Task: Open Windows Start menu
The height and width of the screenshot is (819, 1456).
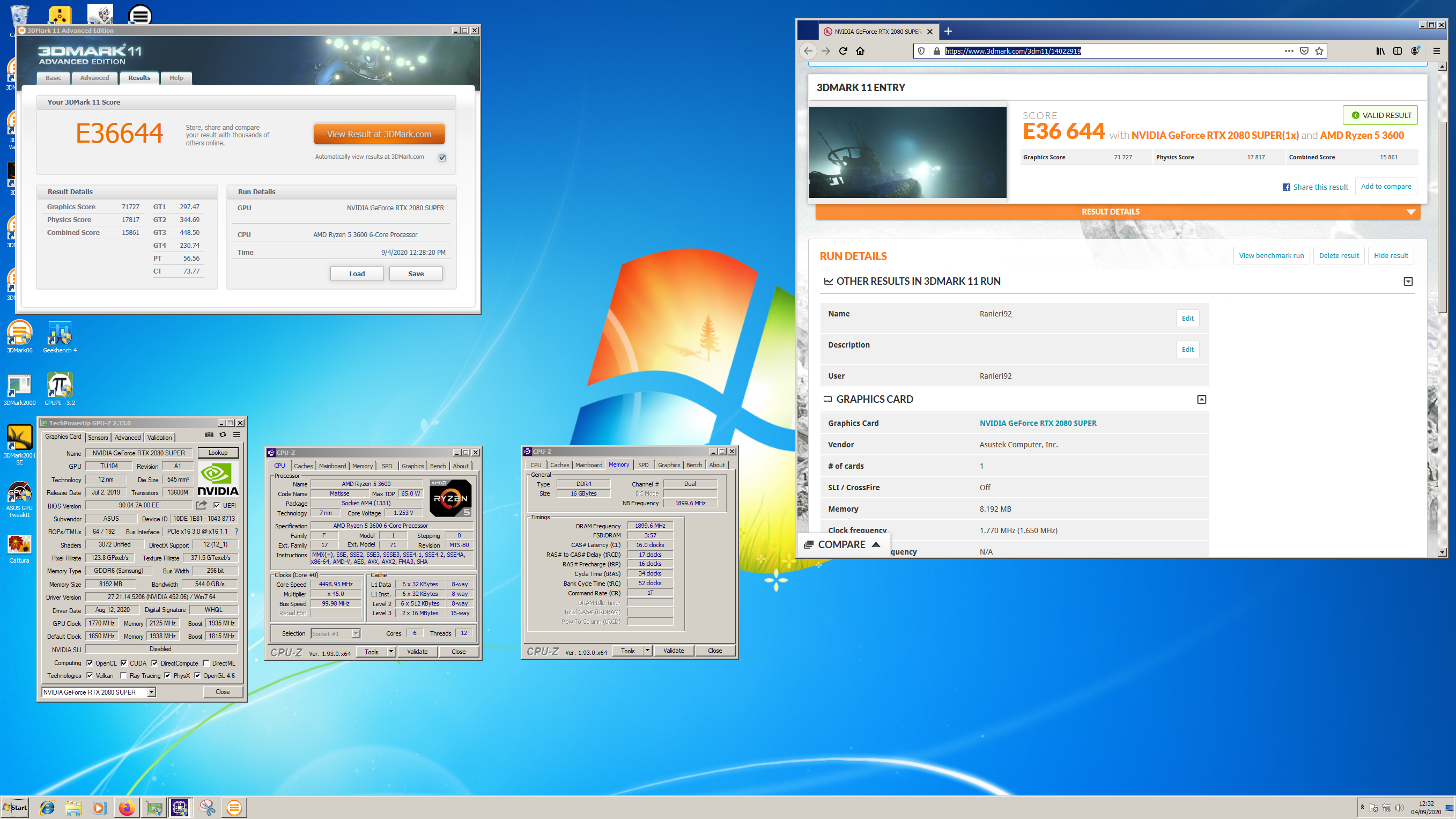Action: 15,808
